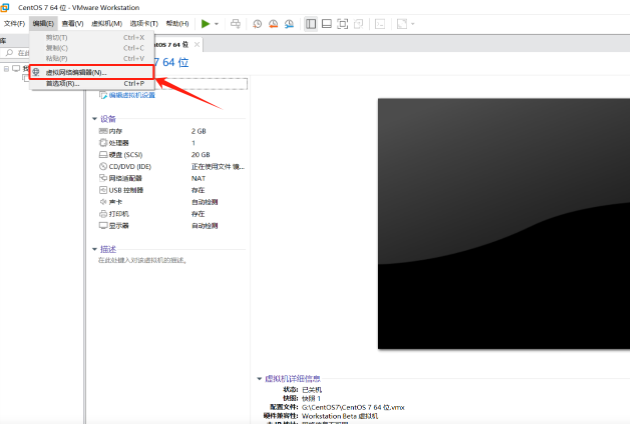Toggle the library sidebar view icon
Viewport: 630px width, 433px height.
point(311,24)
